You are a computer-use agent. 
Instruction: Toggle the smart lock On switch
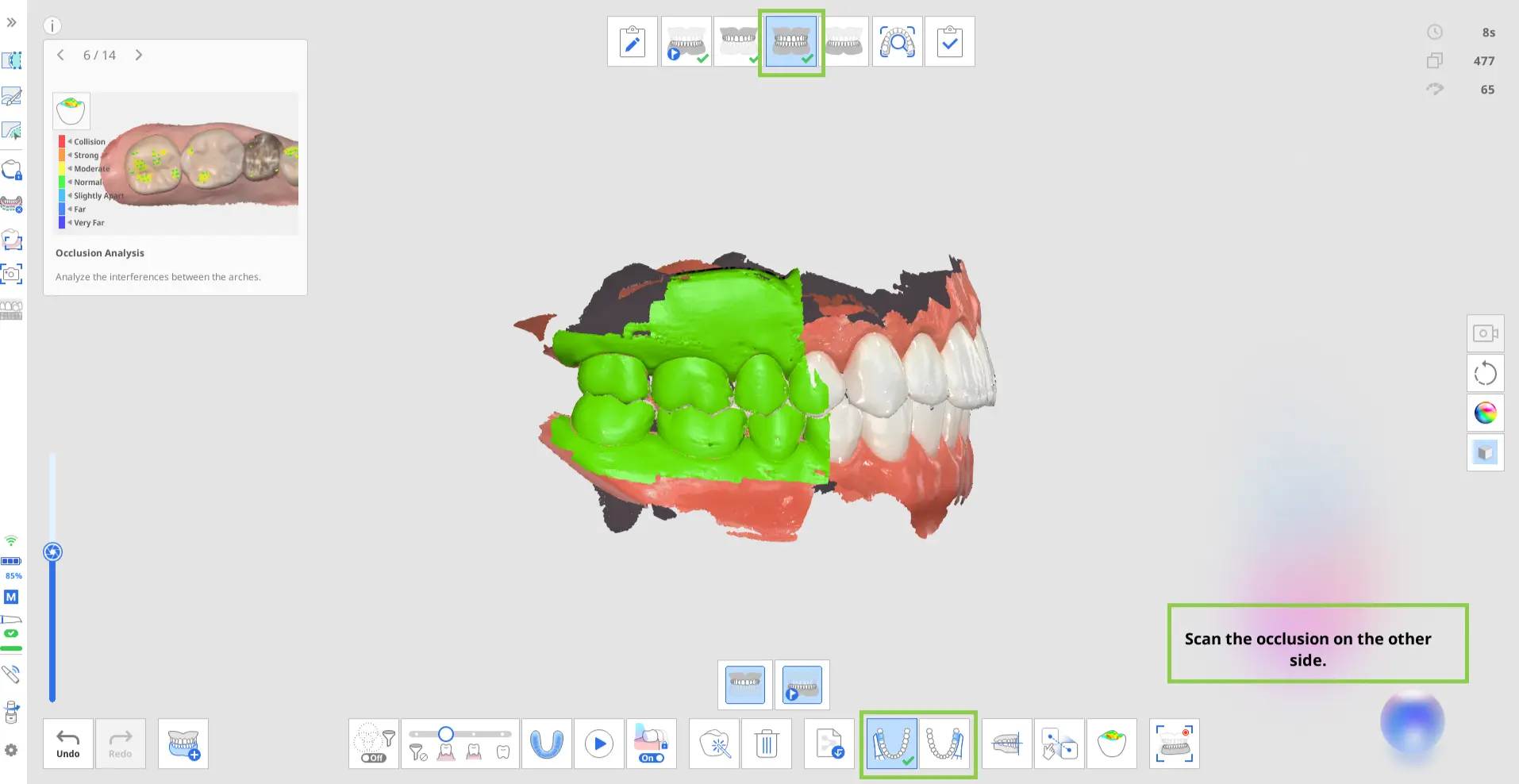(x=652, y=758)
